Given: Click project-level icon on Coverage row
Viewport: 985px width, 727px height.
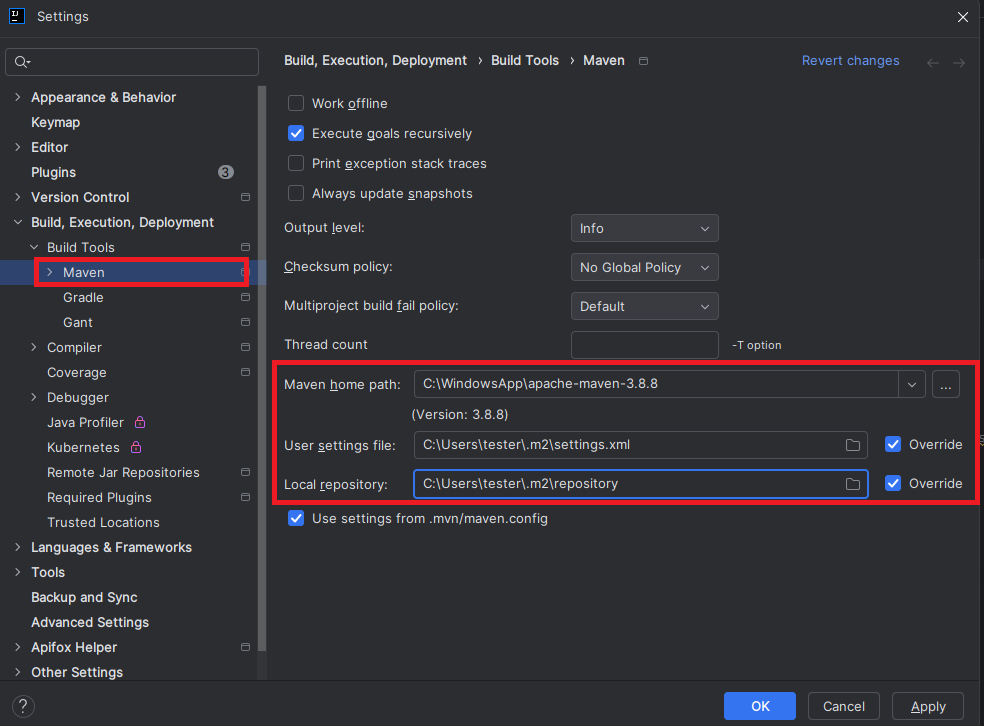Looking at the screenshot, I should 246,372.
